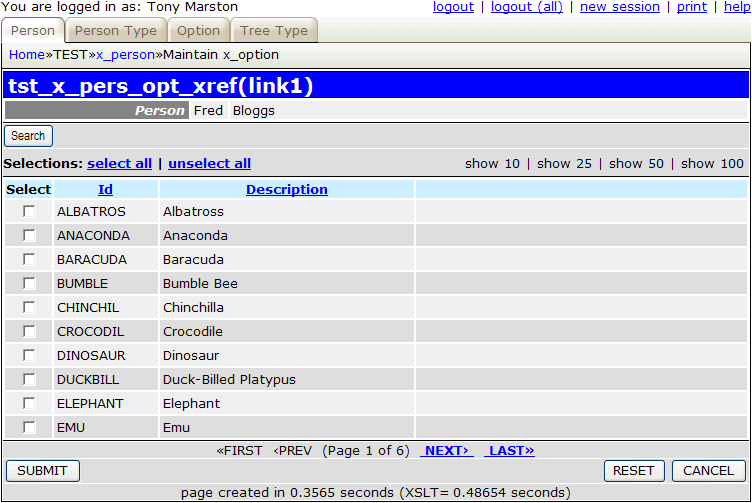Image resolution: width=752 pixels, height=503 pixels.
Task: Go to NEXT page of results
Action: tap(446, 451)
